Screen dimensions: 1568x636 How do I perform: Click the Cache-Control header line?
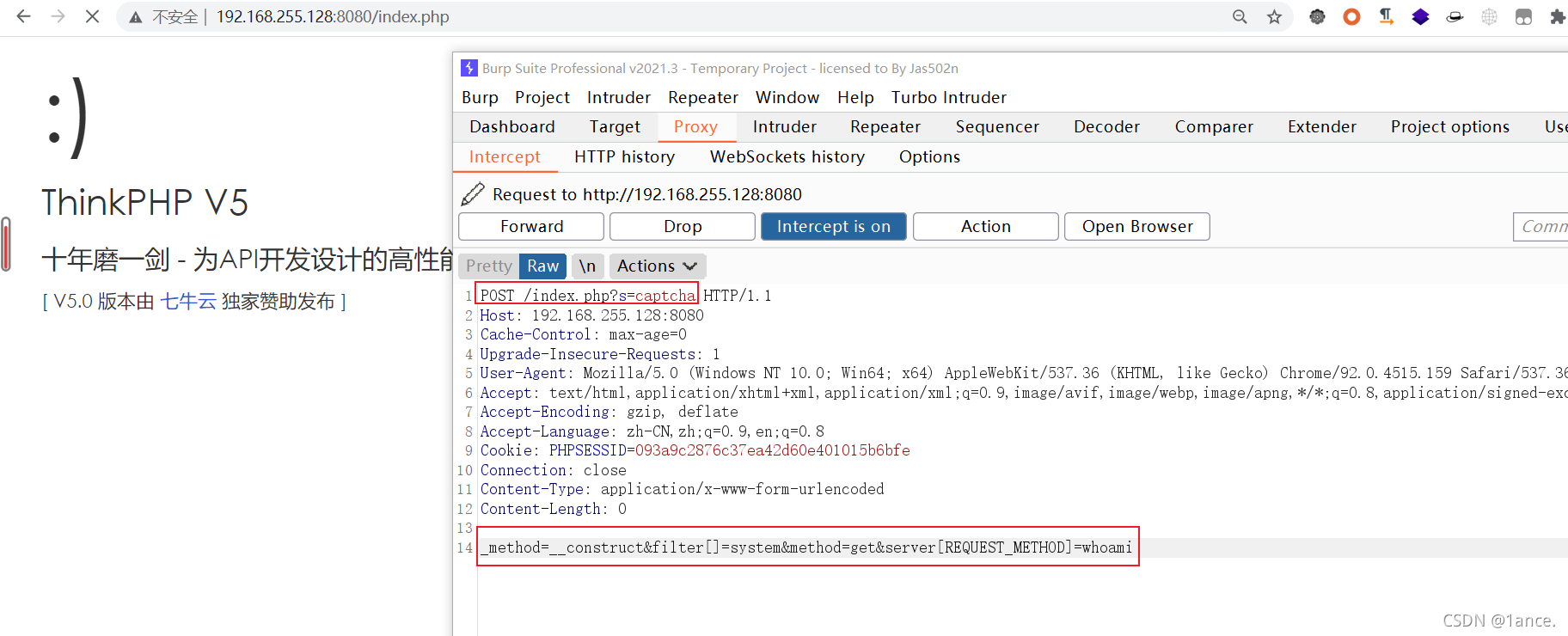tap(583, 334)
